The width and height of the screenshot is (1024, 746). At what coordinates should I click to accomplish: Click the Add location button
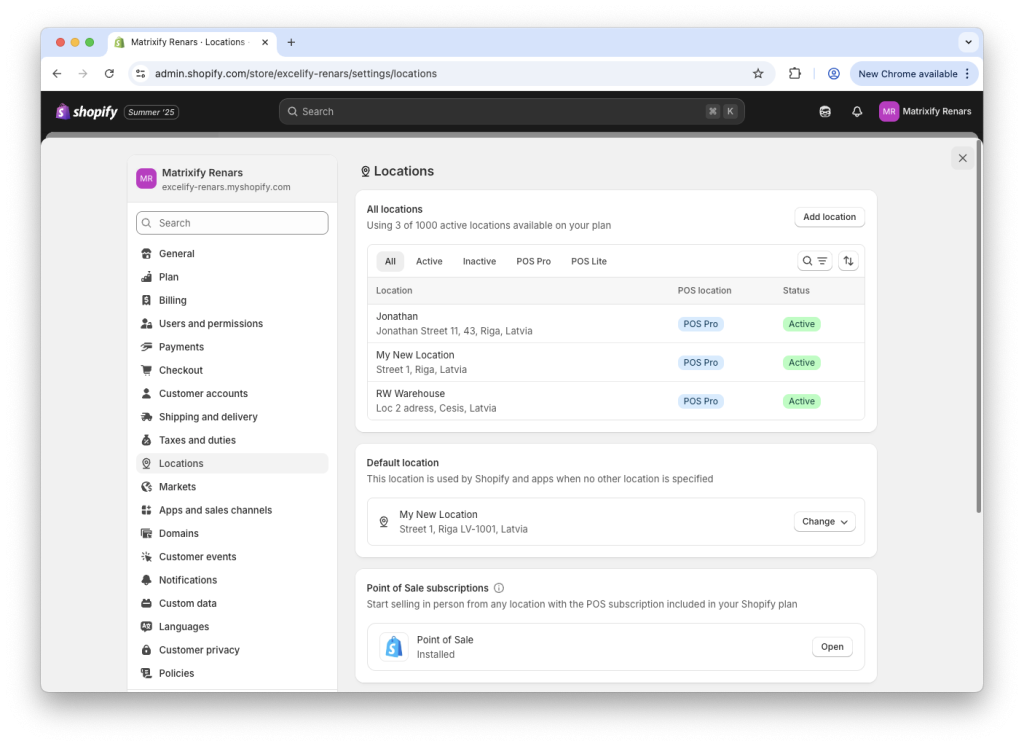[829, 217]
